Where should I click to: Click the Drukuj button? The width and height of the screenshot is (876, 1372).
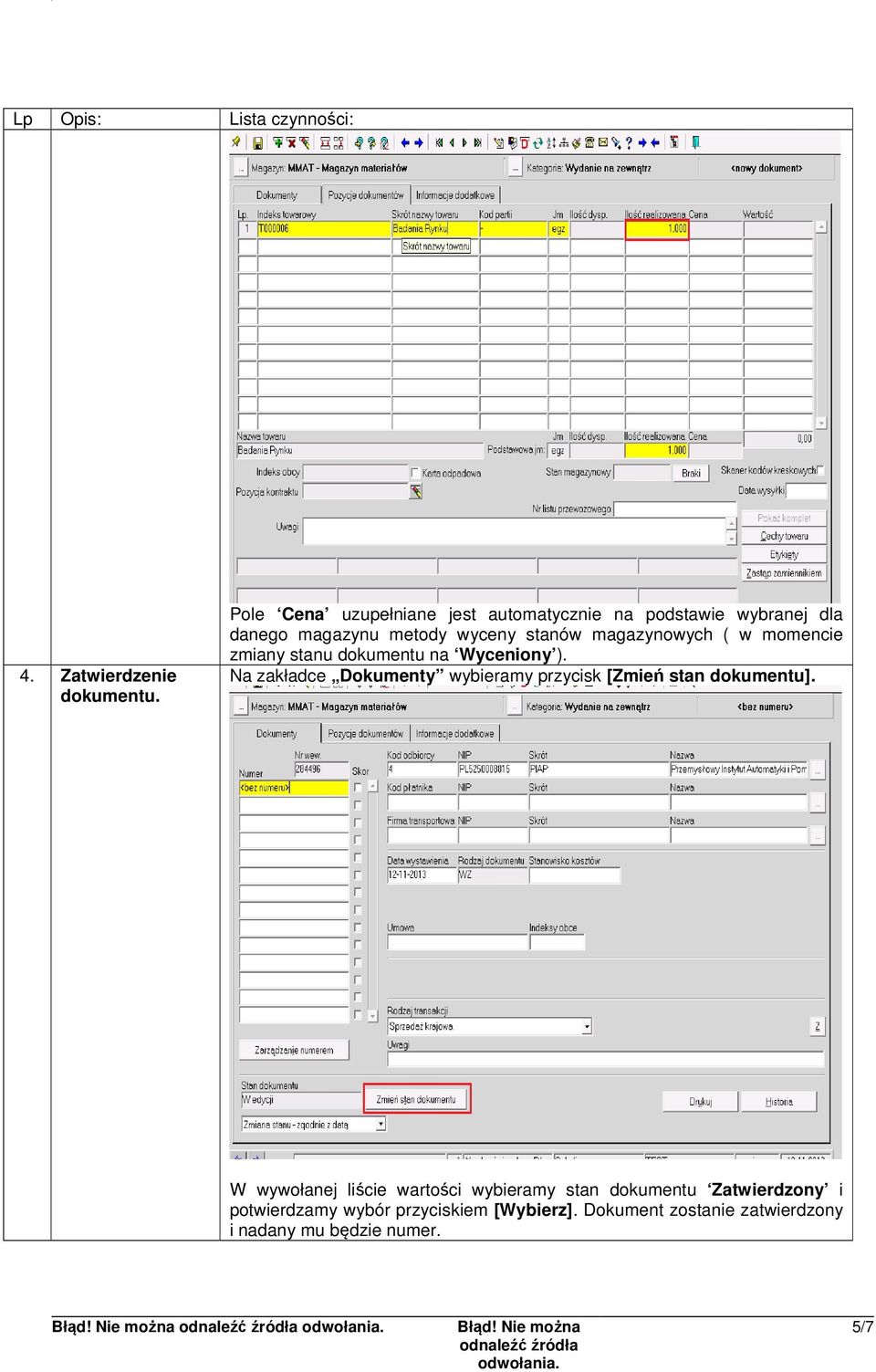pyautogui.click(x=700, y=1102)
